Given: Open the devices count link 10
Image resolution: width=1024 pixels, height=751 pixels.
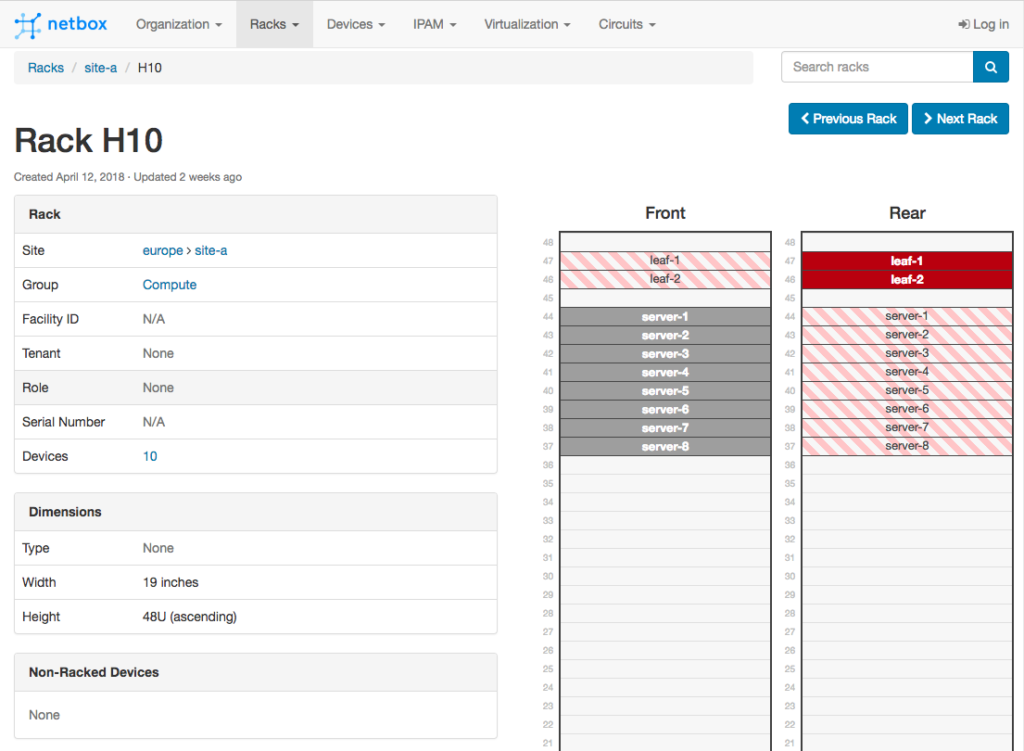Looking at the screenshot, I should pyautogui.click(x=150, y=456).
